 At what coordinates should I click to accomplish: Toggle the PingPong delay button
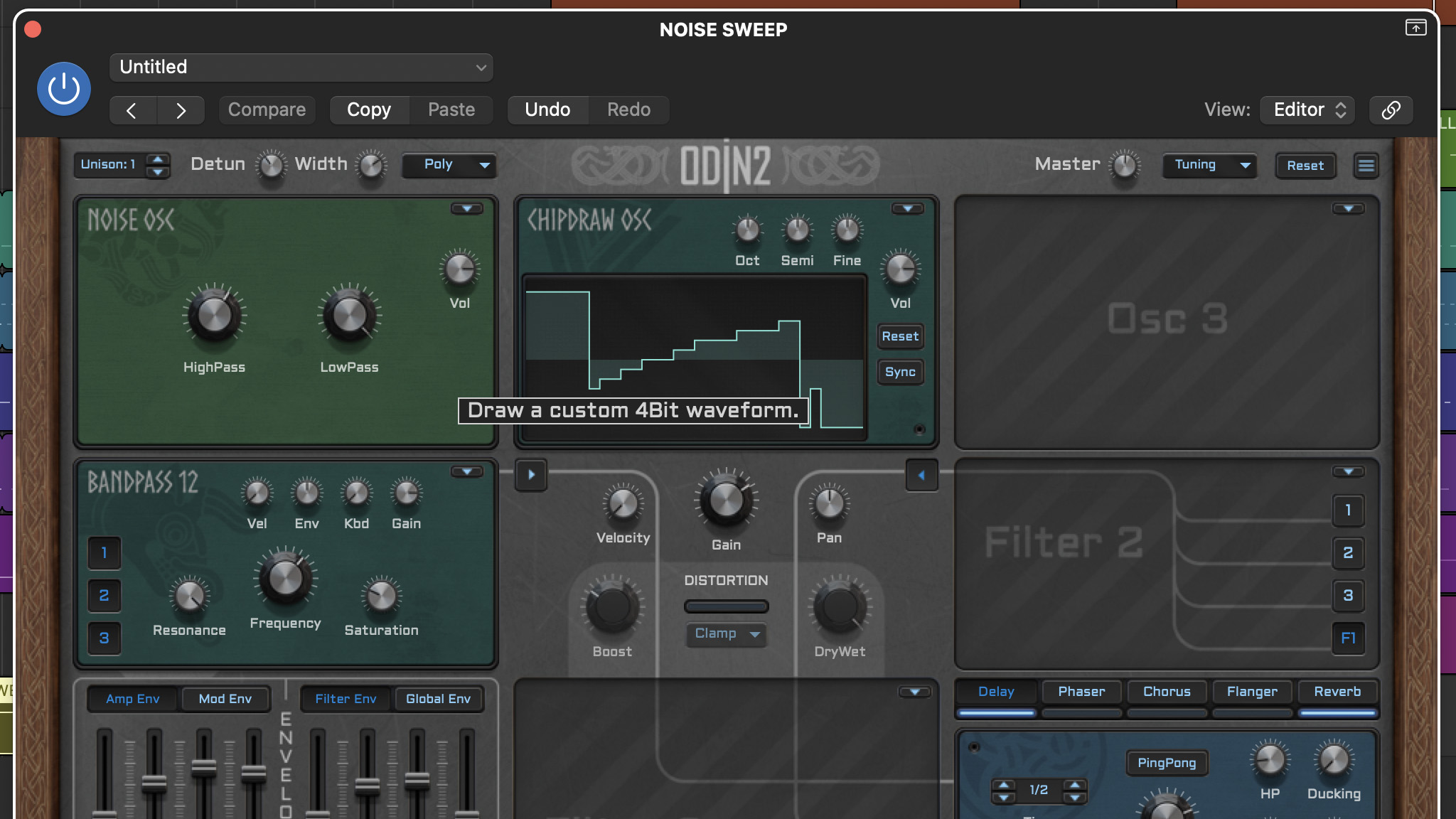[1167, 763]
